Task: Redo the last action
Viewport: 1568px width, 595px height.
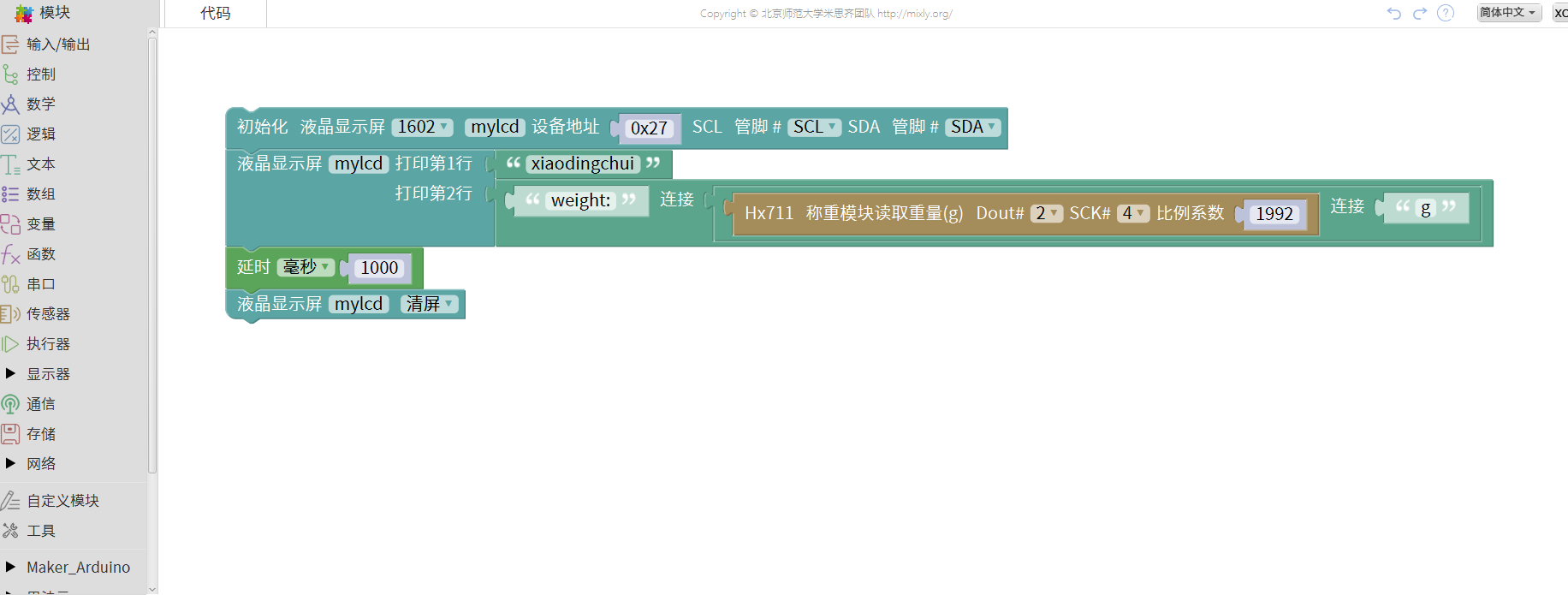Action: pos(1420,13)
